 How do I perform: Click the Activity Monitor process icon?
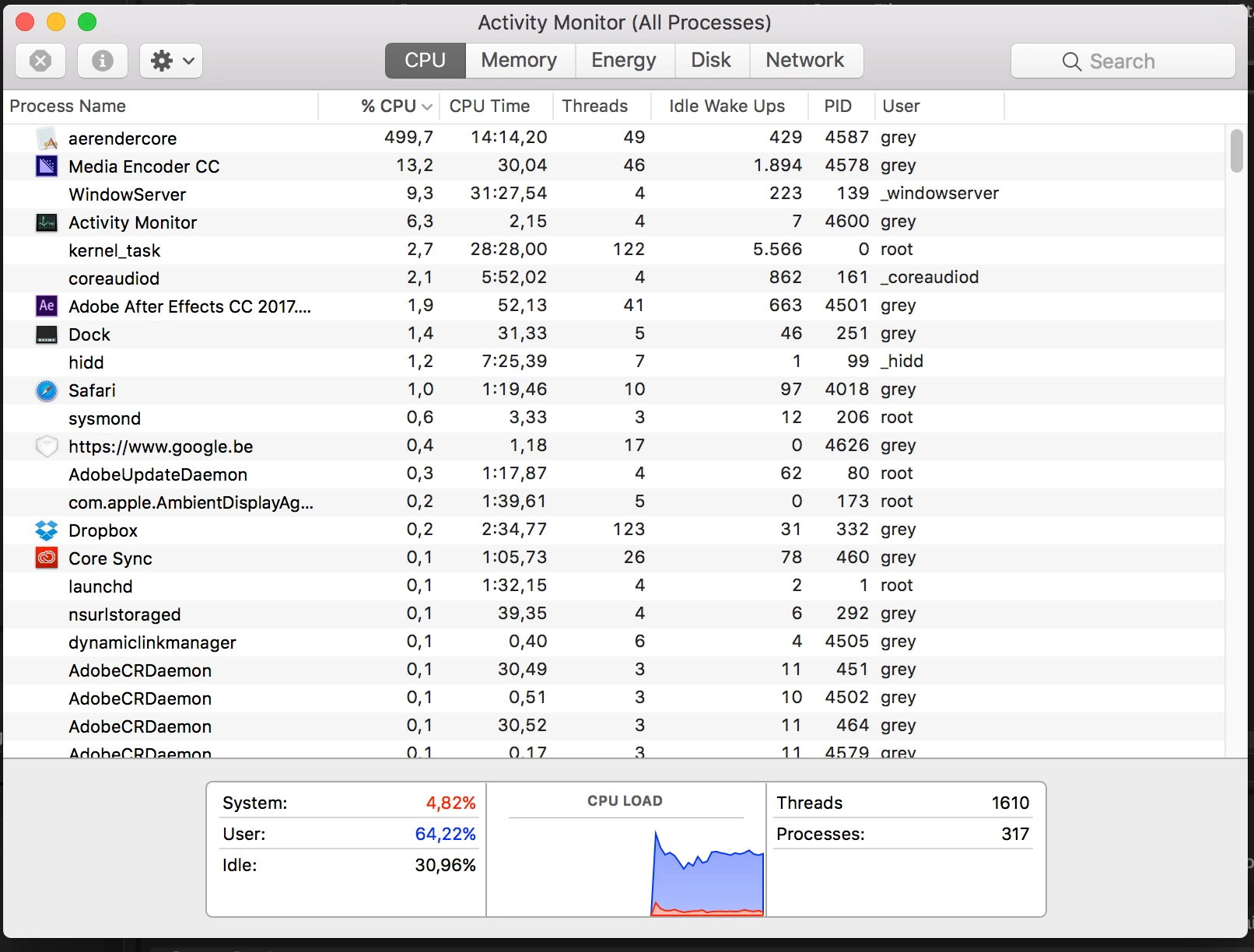(x=47, y=222)
